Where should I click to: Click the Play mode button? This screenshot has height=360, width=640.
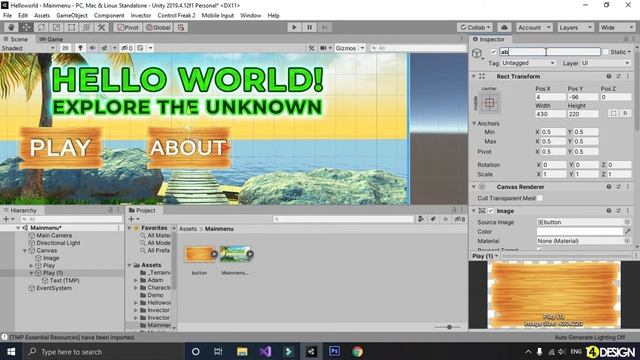(294, 27)
